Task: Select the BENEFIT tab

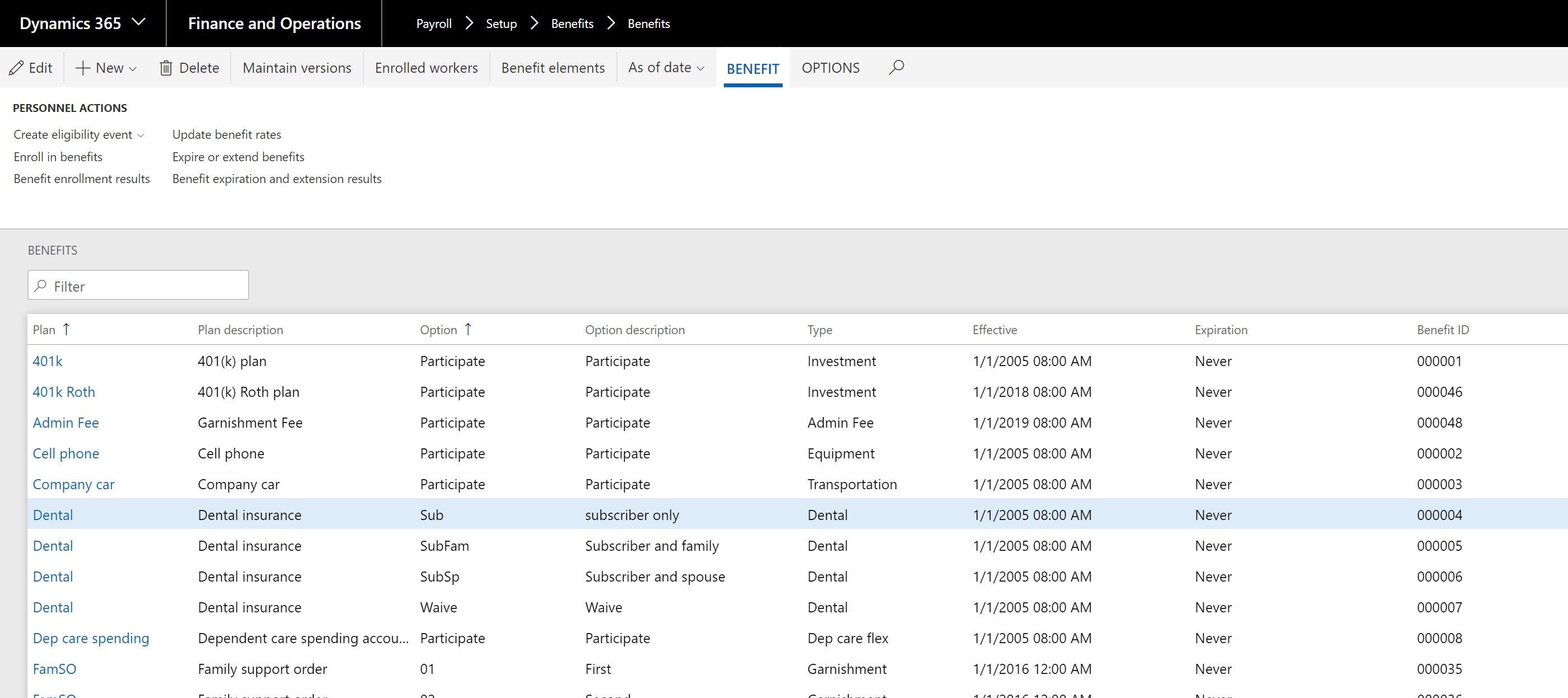Action: tap(752, 69)
